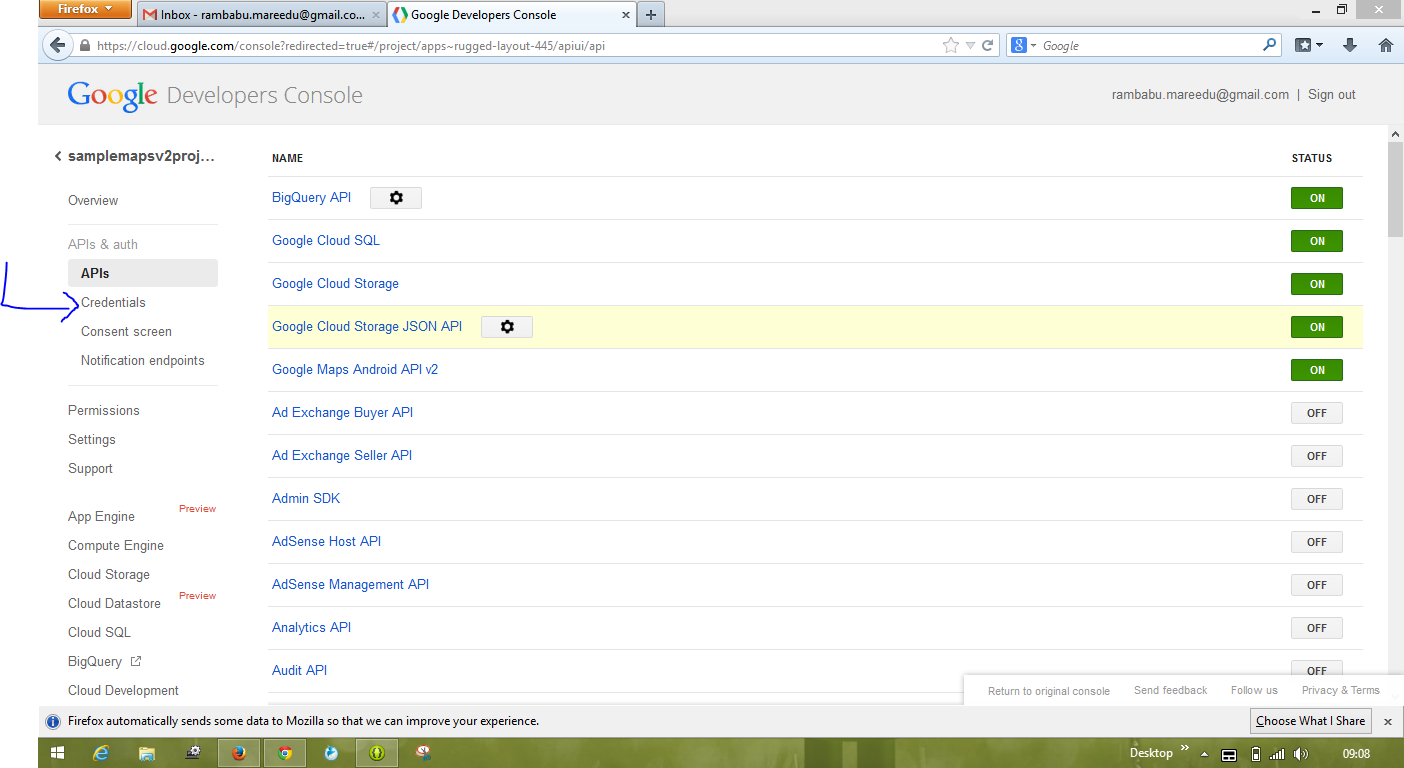Enable the AdSense Host API
This screenshot has height=768, width=1404.
point(1317,542)
